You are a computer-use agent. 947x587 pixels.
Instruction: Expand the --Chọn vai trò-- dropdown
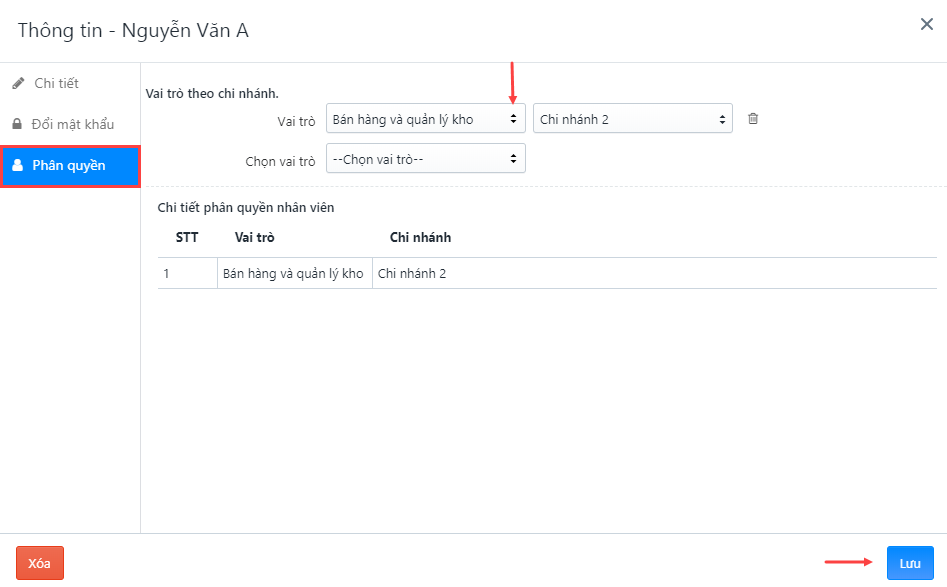click(x=426, y=158)
